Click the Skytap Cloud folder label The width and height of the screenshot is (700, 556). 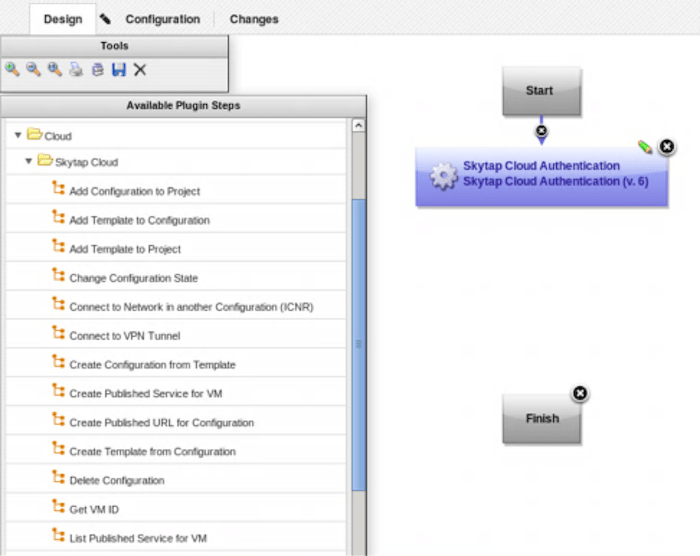tap(86, 162)
